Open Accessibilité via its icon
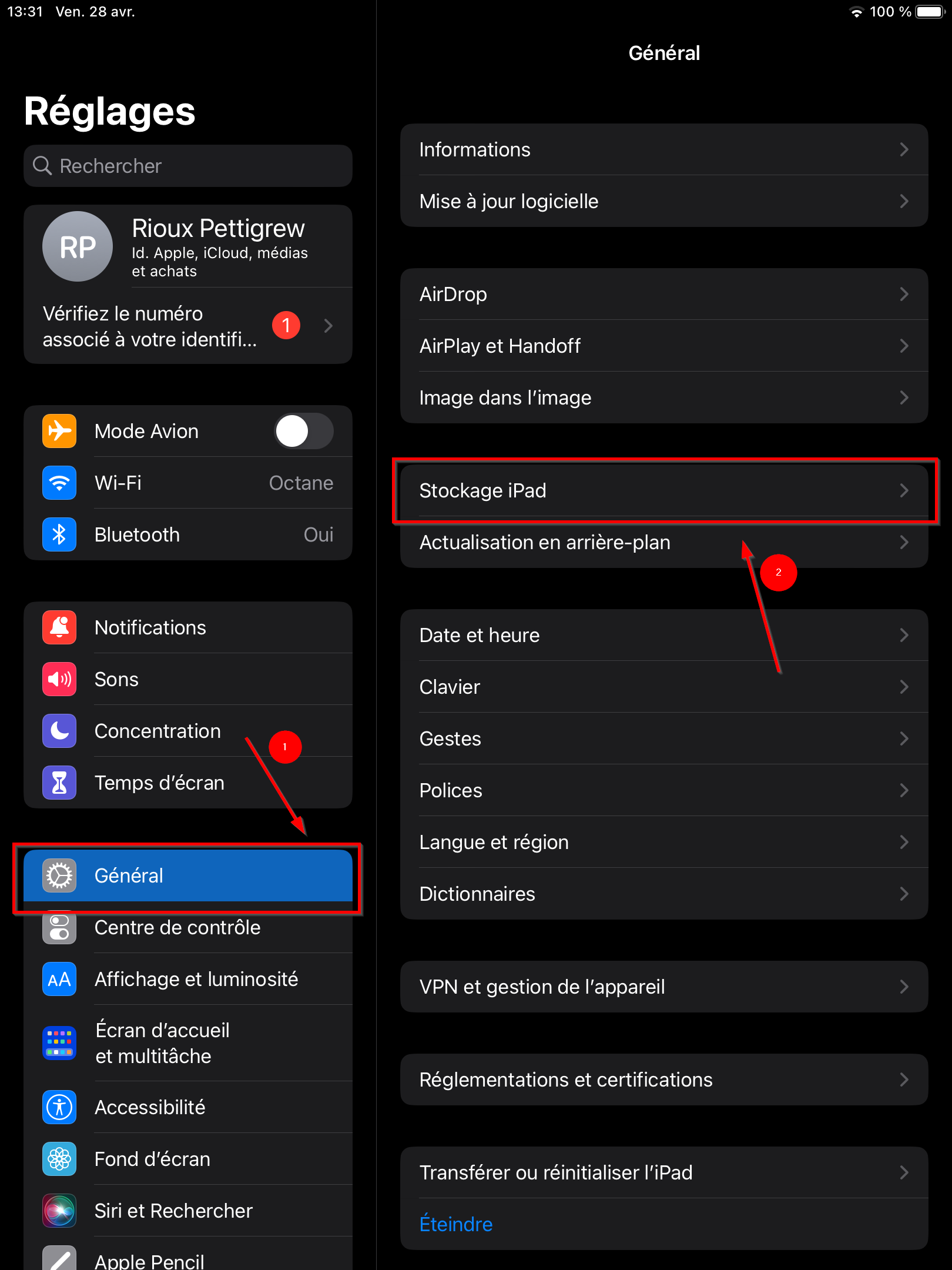The height and width of the screenshot is (1270, 952). tap(59, 1107)
